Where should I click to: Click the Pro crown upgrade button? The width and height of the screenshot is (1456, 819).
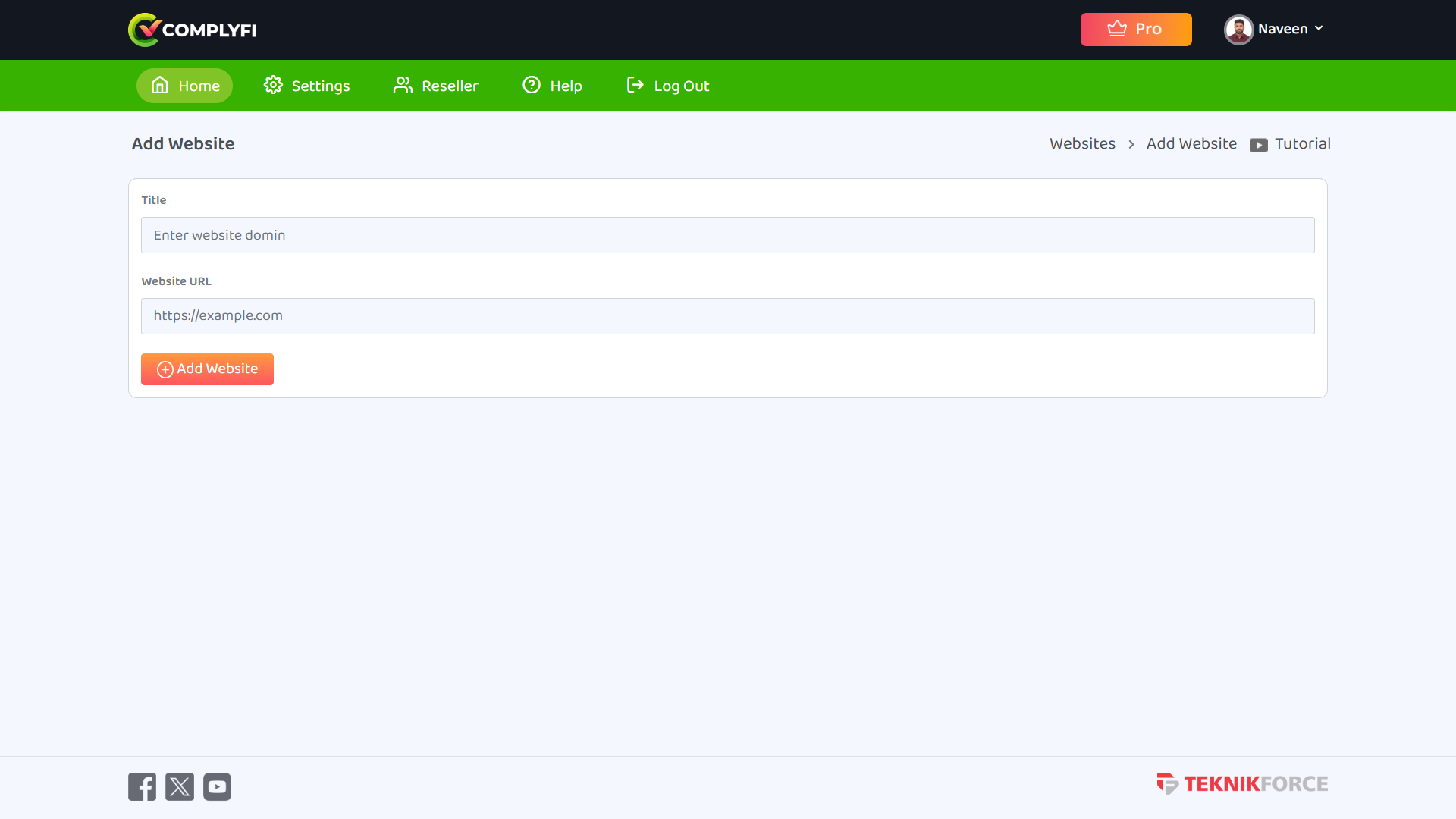1135,30
